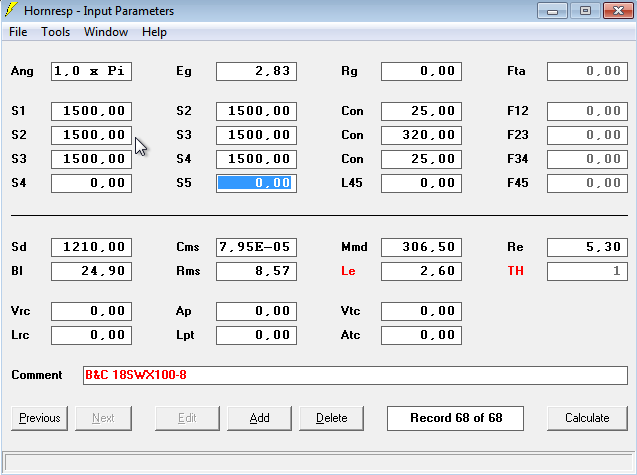Select the Rms field showing 8,57
The image size is (637, 475).
click(x=256, y=271)
